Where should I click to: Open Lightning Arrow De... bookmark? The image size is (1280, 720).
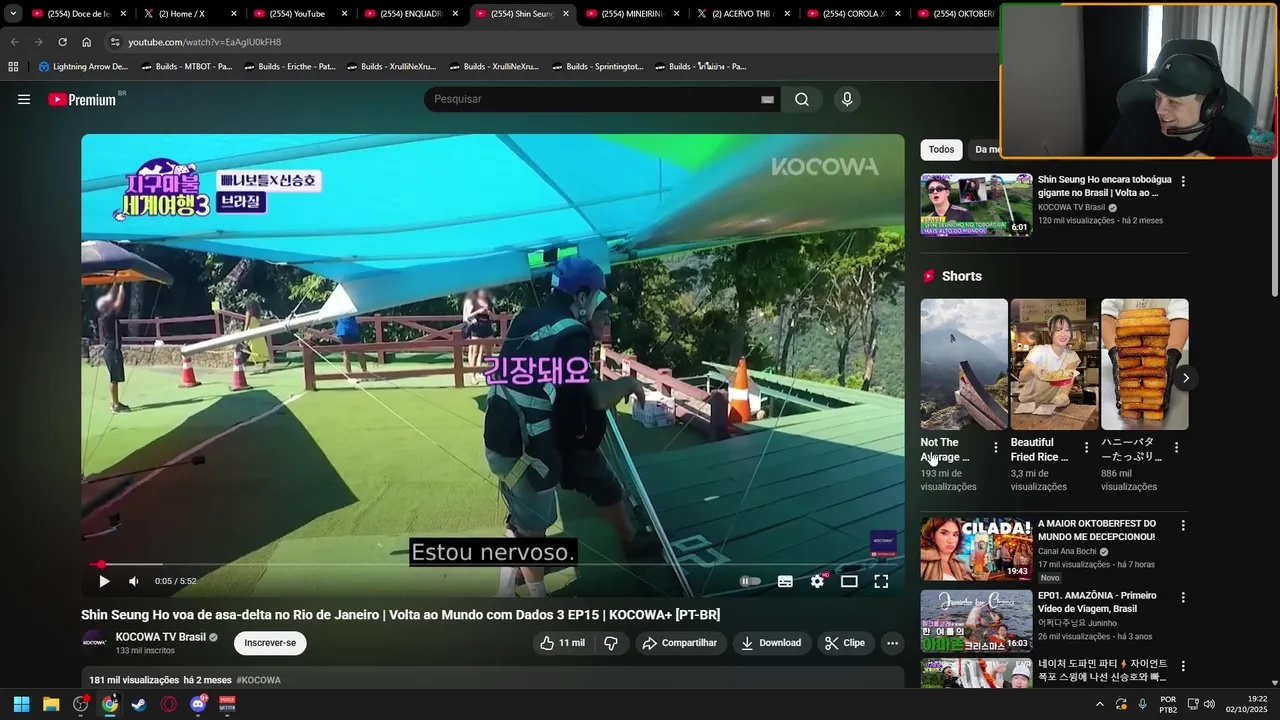click(x=84, y=67)
